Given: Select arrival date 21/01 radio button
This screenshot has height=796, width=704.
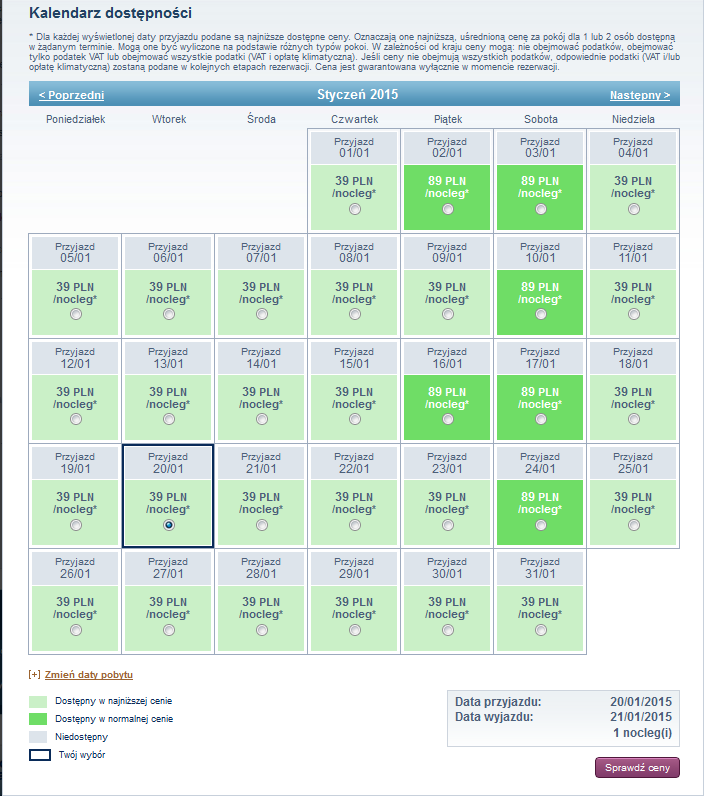Looking at the screenshot, I should [262, 525].
